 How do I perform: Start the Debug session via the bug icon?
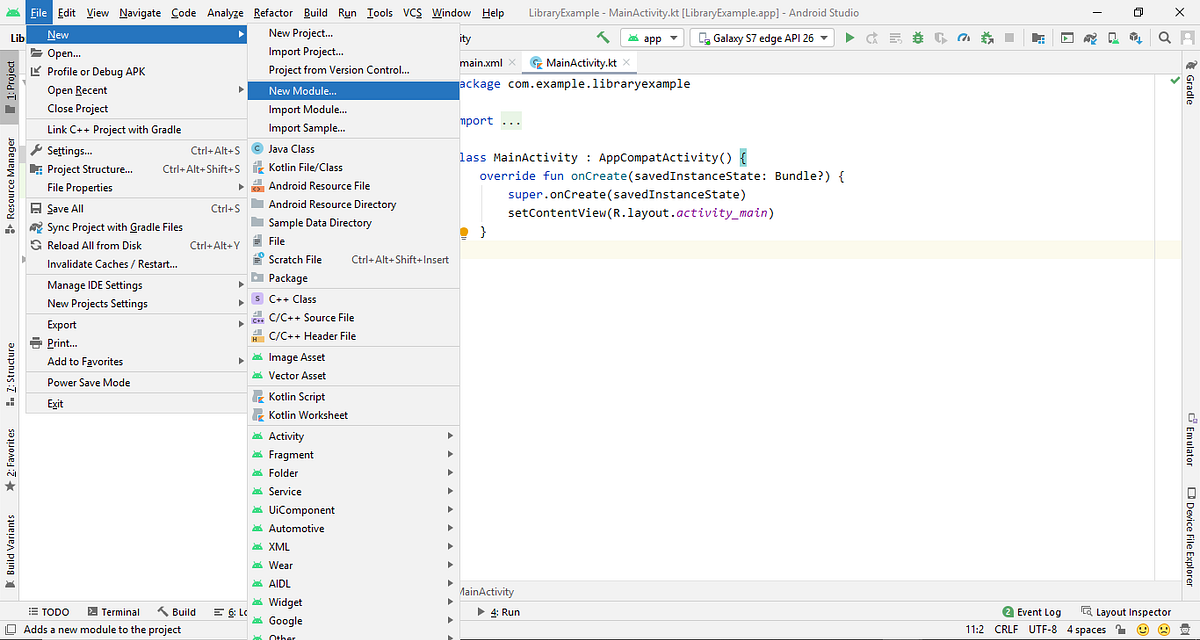[x=917, y=36]
